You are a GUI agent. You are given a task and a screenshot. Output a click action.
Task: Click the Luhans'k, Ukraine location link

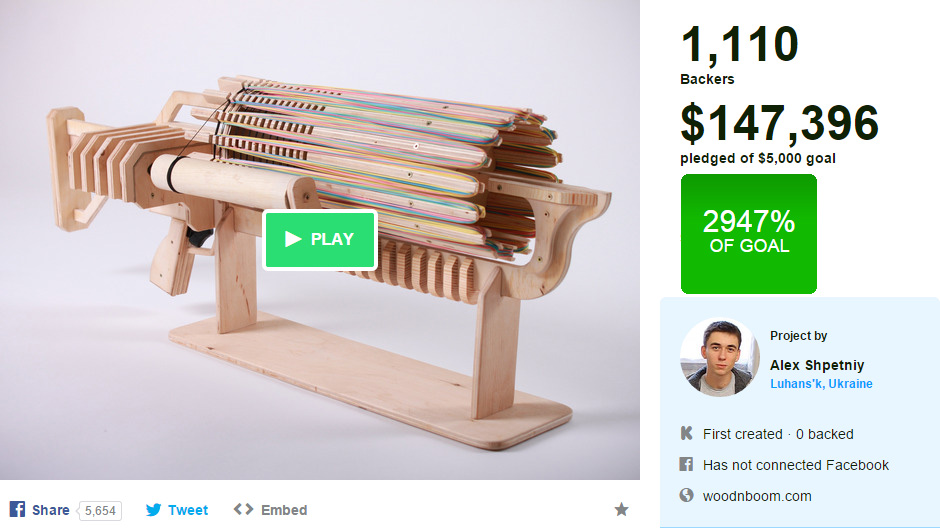pyautogui.click(x=821, y=384)
